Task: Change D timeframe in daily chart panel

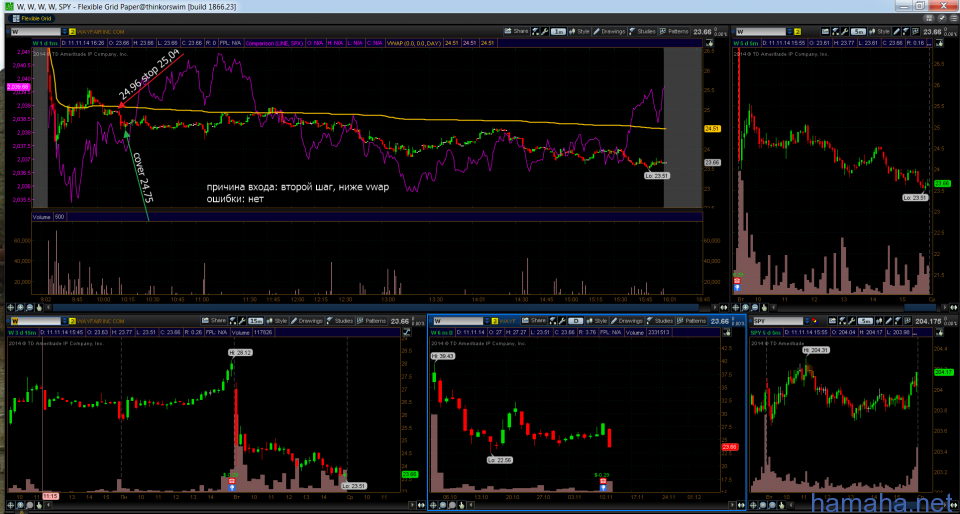Action: (x=576, y=321)
